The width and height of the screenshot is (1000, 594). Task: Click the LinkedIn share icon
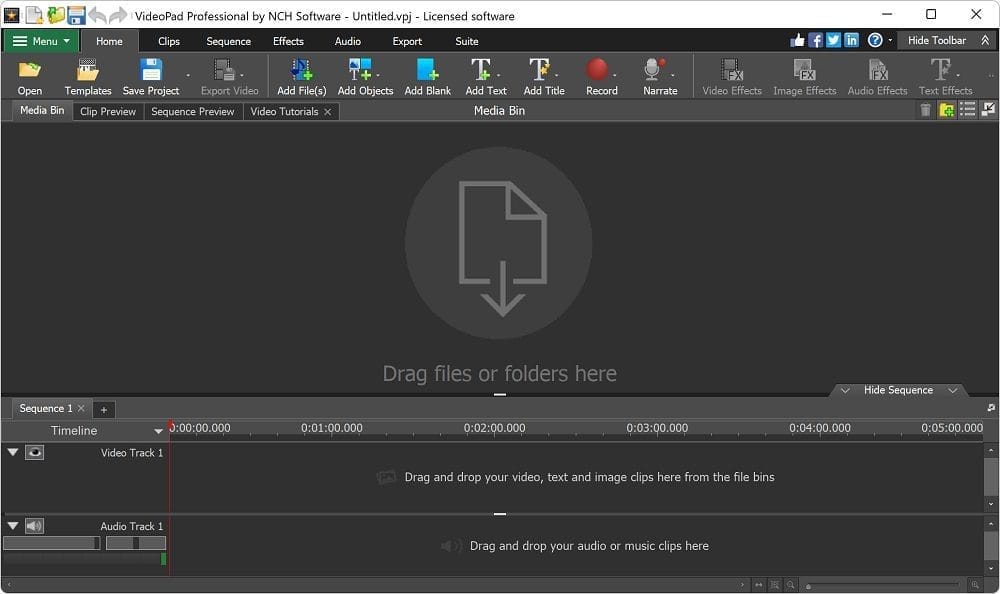[x=851, y=40]
